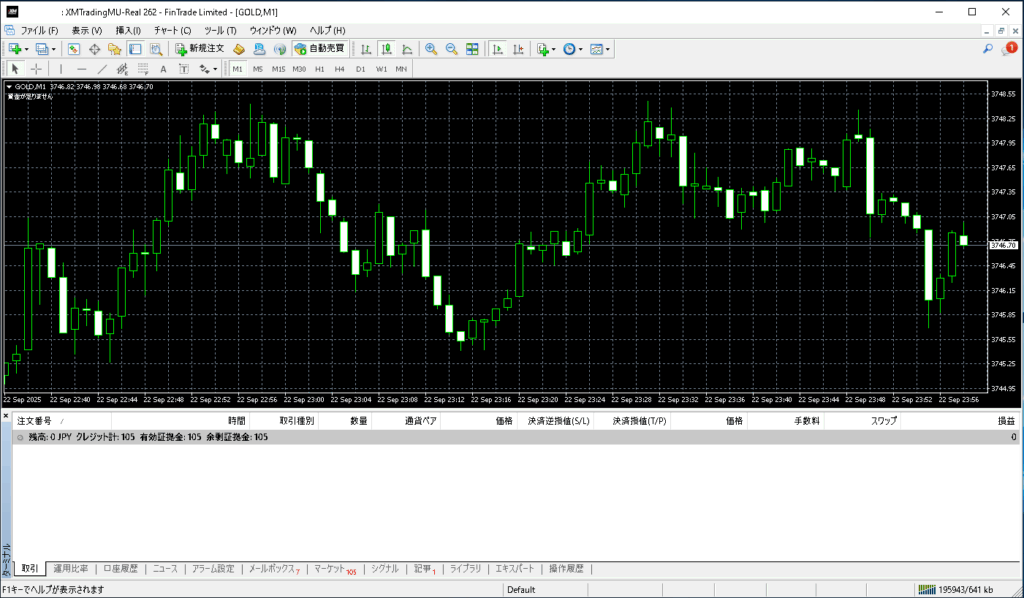Screen dimensions: 1024x598
Task: Draw a horizontal line tool
Action: 81,69
